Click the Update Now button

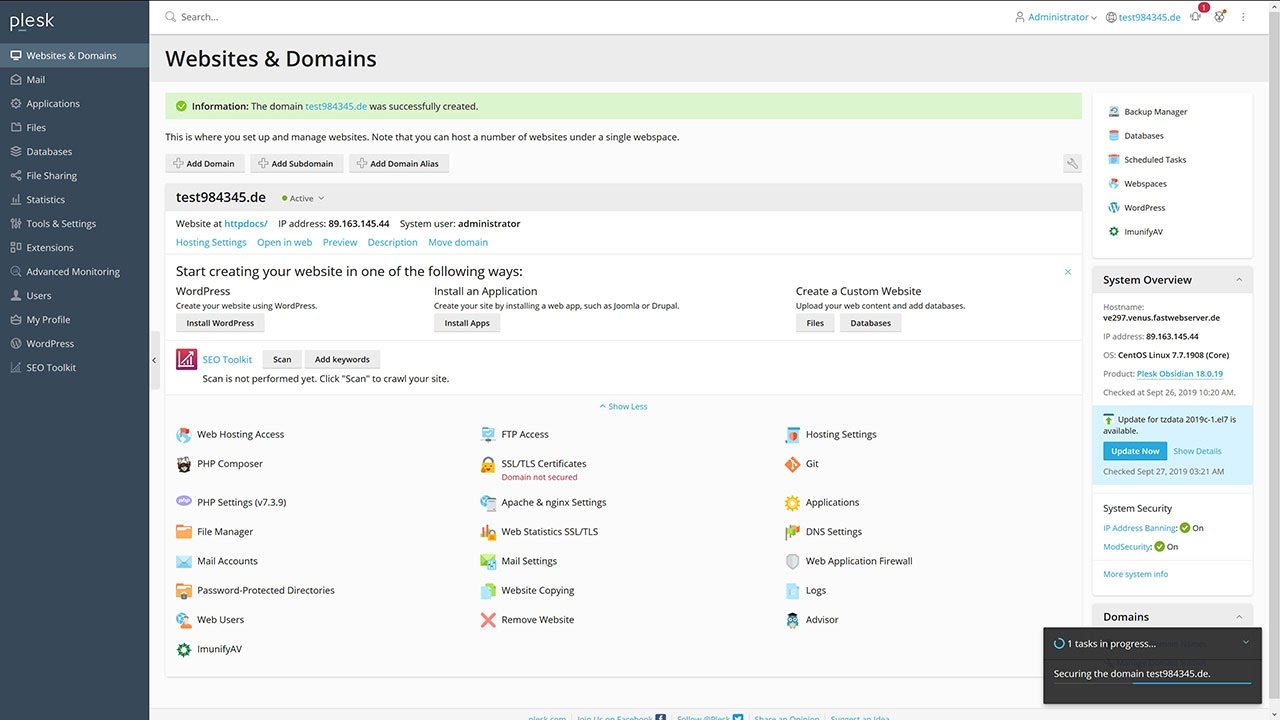(x=1134, y=451)
